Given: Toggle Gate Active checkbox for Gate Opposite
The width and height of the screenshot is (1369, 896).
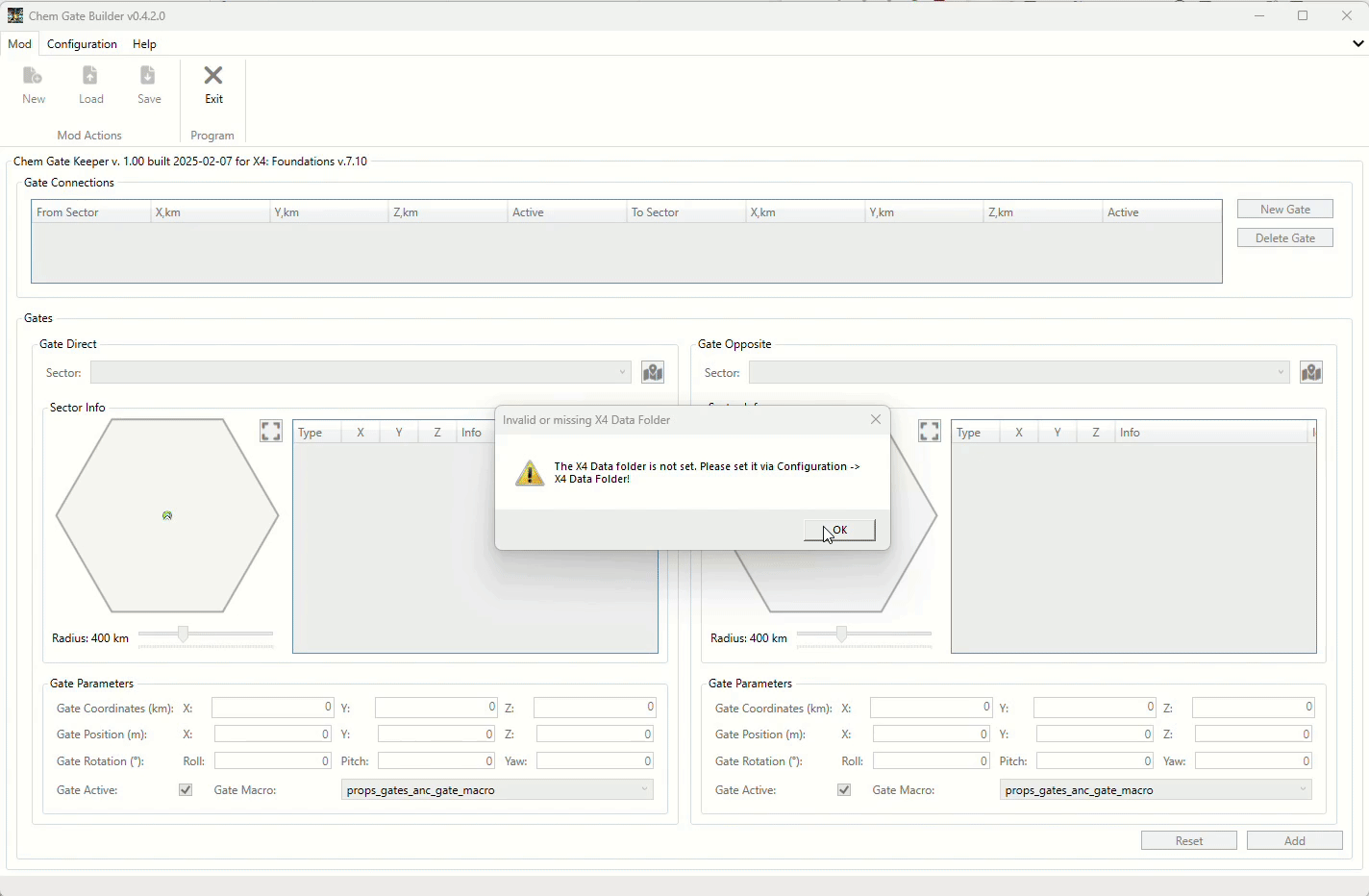Looking at the screenshot, I should (x=844, y=790).
